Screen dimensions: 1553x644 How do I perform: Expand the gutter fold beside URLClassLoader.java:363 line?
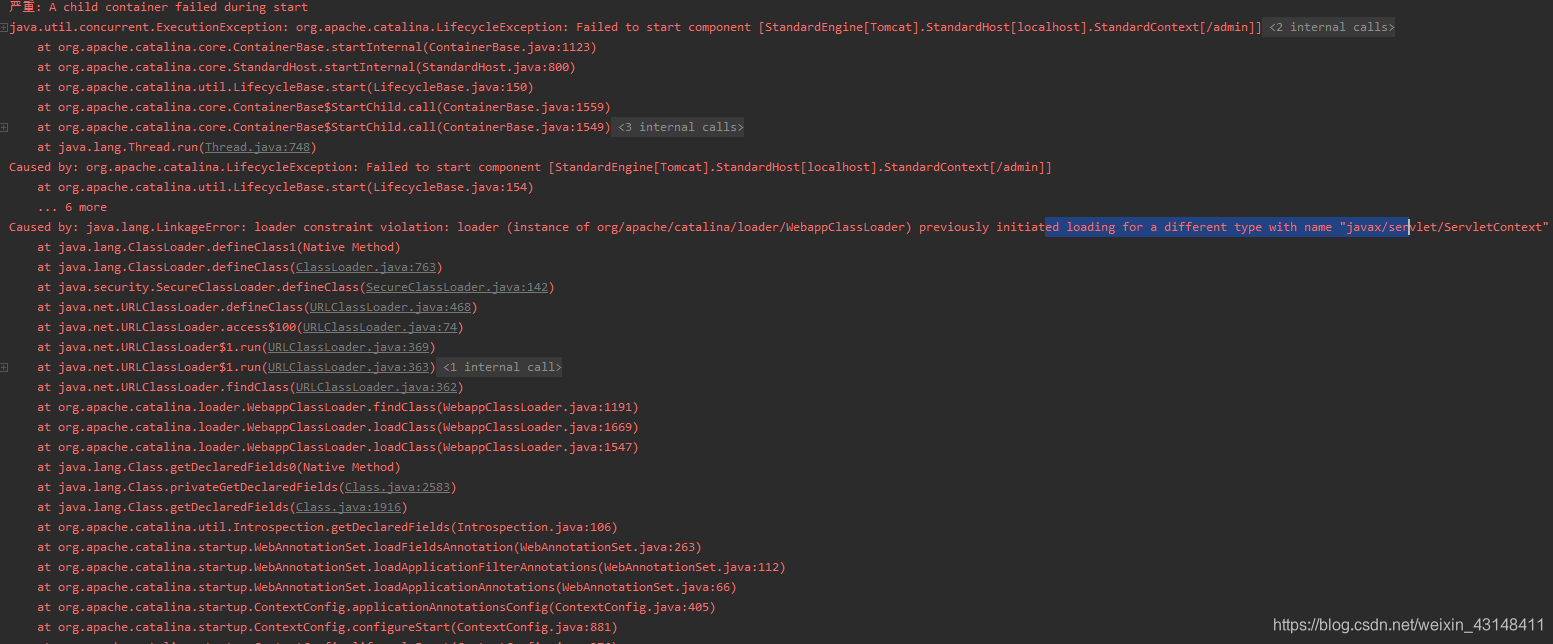pyautogui.click(x=5, y=367)
